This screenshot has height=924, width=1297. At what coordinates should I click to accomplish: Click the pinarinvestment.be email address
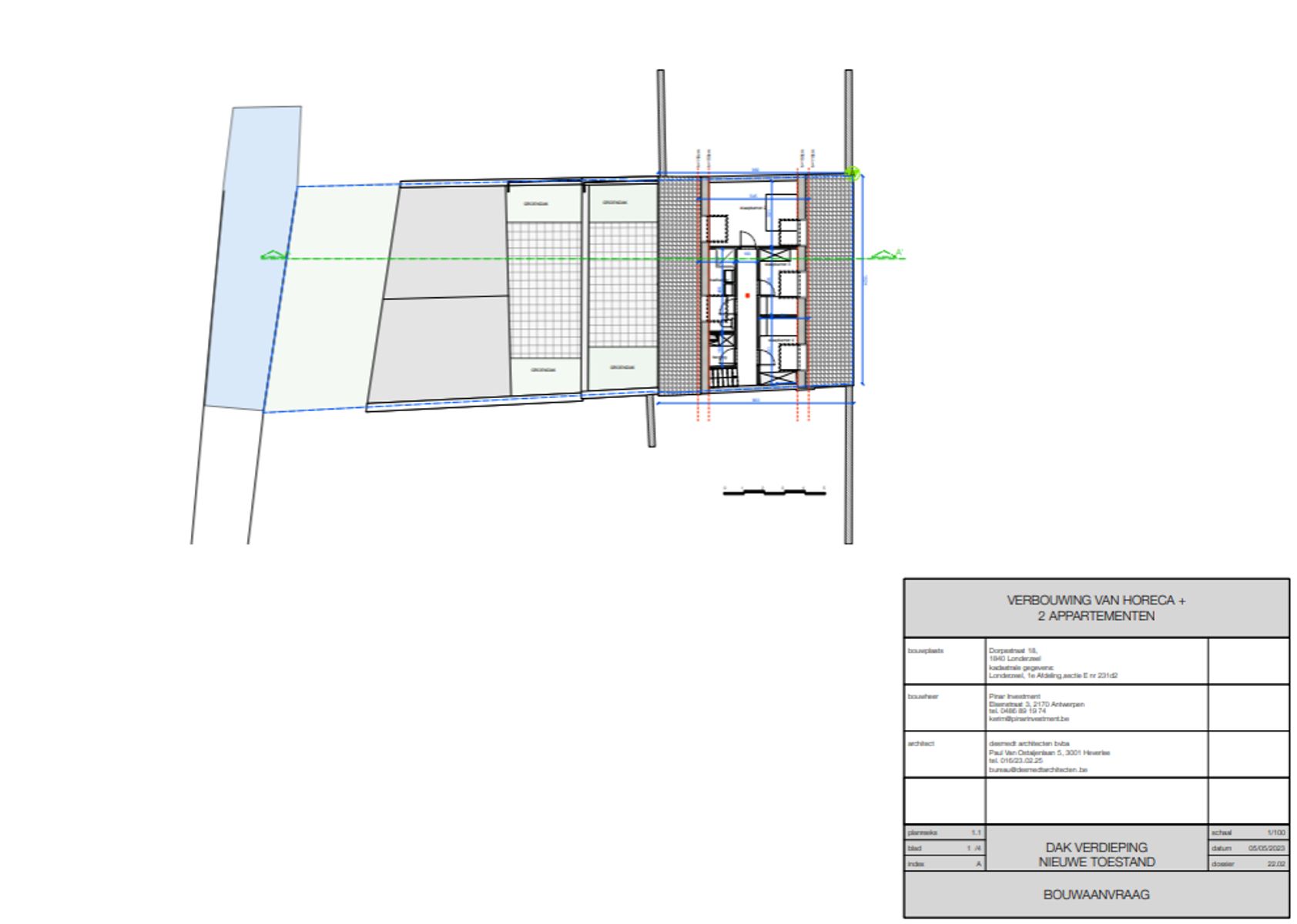pos(1029,719)
